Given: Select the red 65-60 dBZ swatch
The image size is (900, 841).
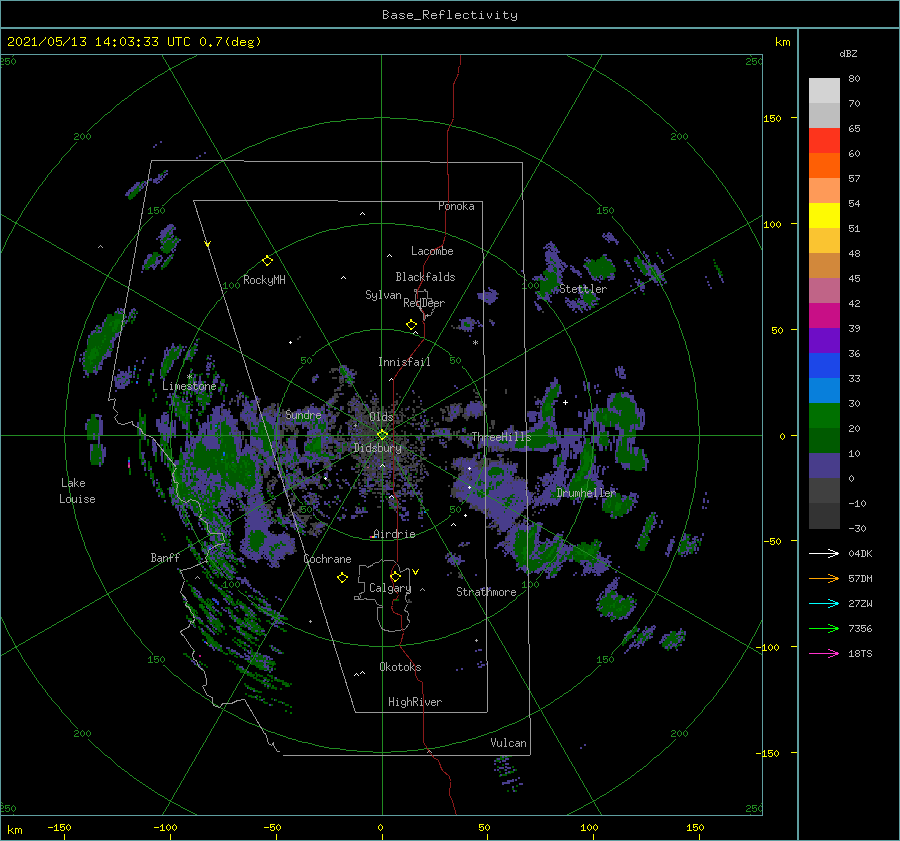Looking at the screenshot, I should click(x=824, y=141).
